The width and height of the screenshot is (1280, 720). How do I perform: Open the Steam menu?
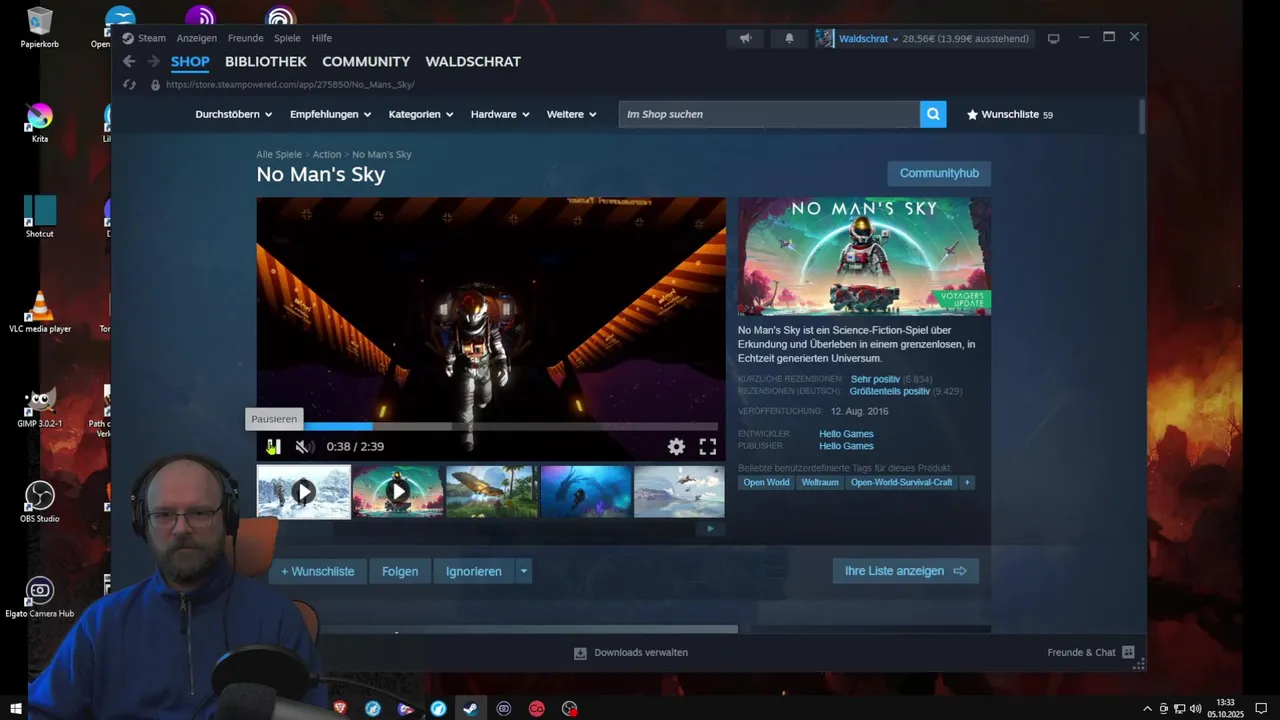(152, 38)
